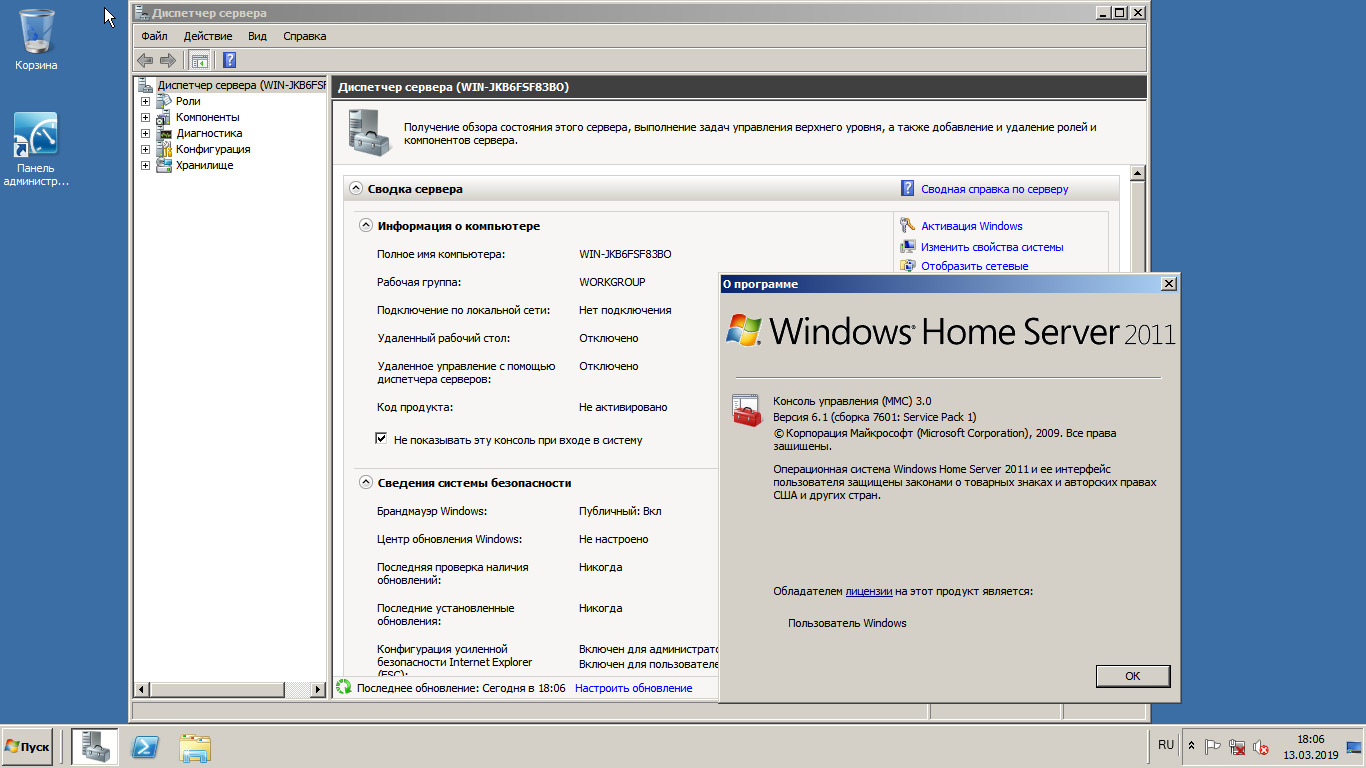The height and width of the screenshot is (768, 1366).
Task: Select the Роли icon in tree
Action: [x=164, y=101]
